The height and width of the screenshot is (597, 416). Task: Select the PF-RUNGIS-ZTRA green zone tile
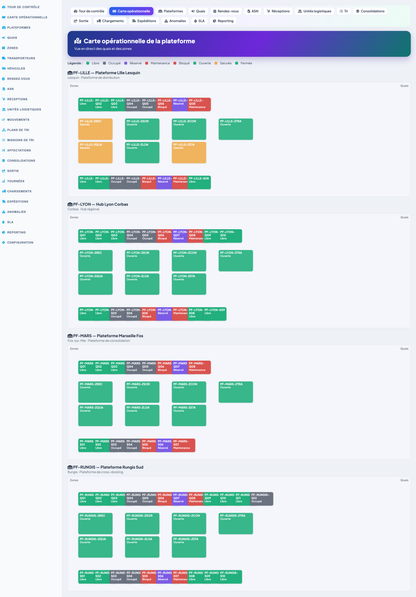pos(236,524)
